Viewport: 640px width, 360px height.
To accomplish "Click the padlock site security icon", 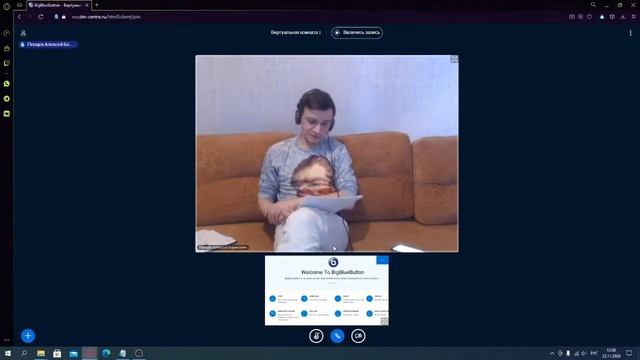I will [63, 17].
